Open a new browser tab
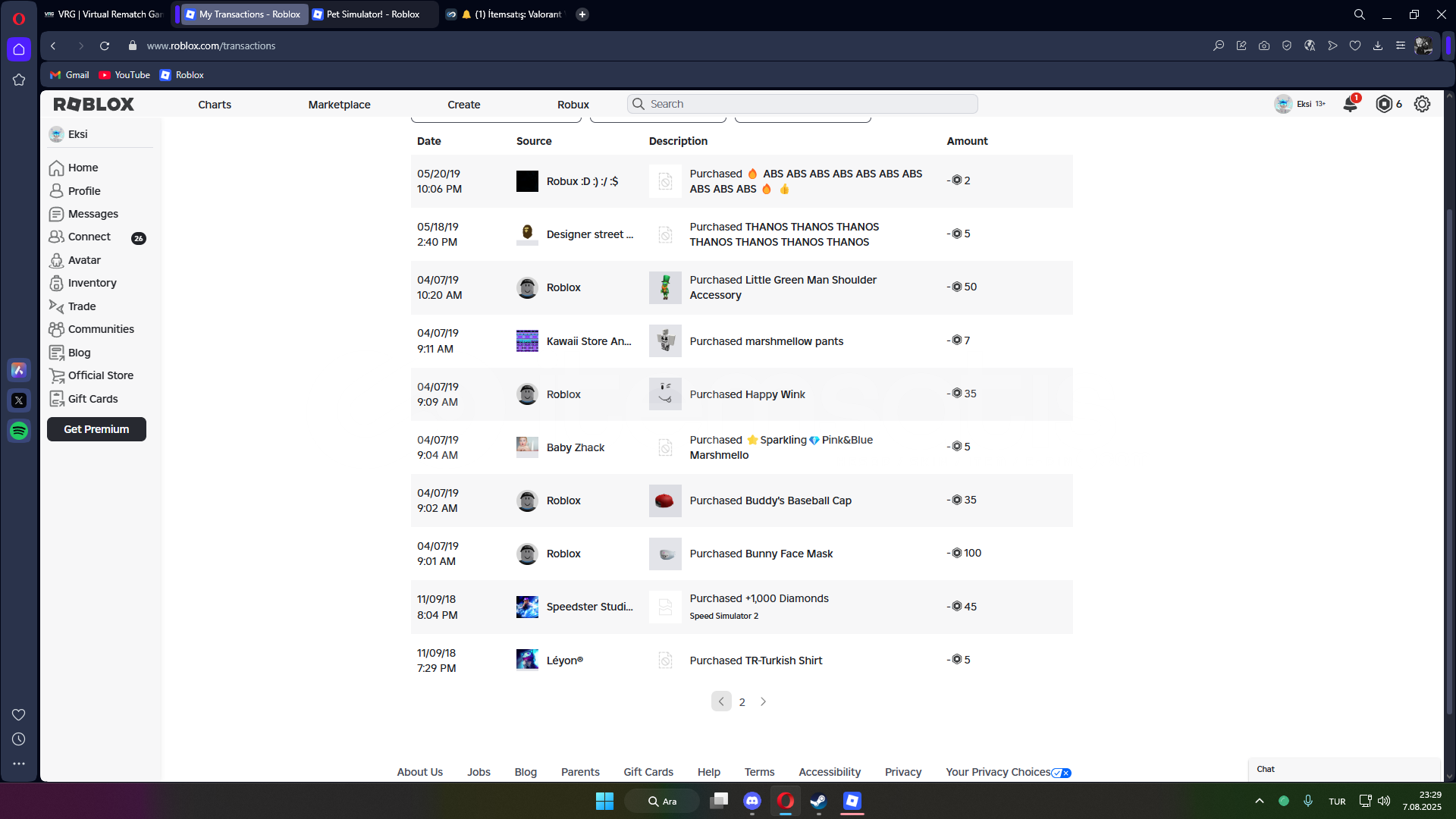Screen dimensions: 1456x819 coord(582,14)
